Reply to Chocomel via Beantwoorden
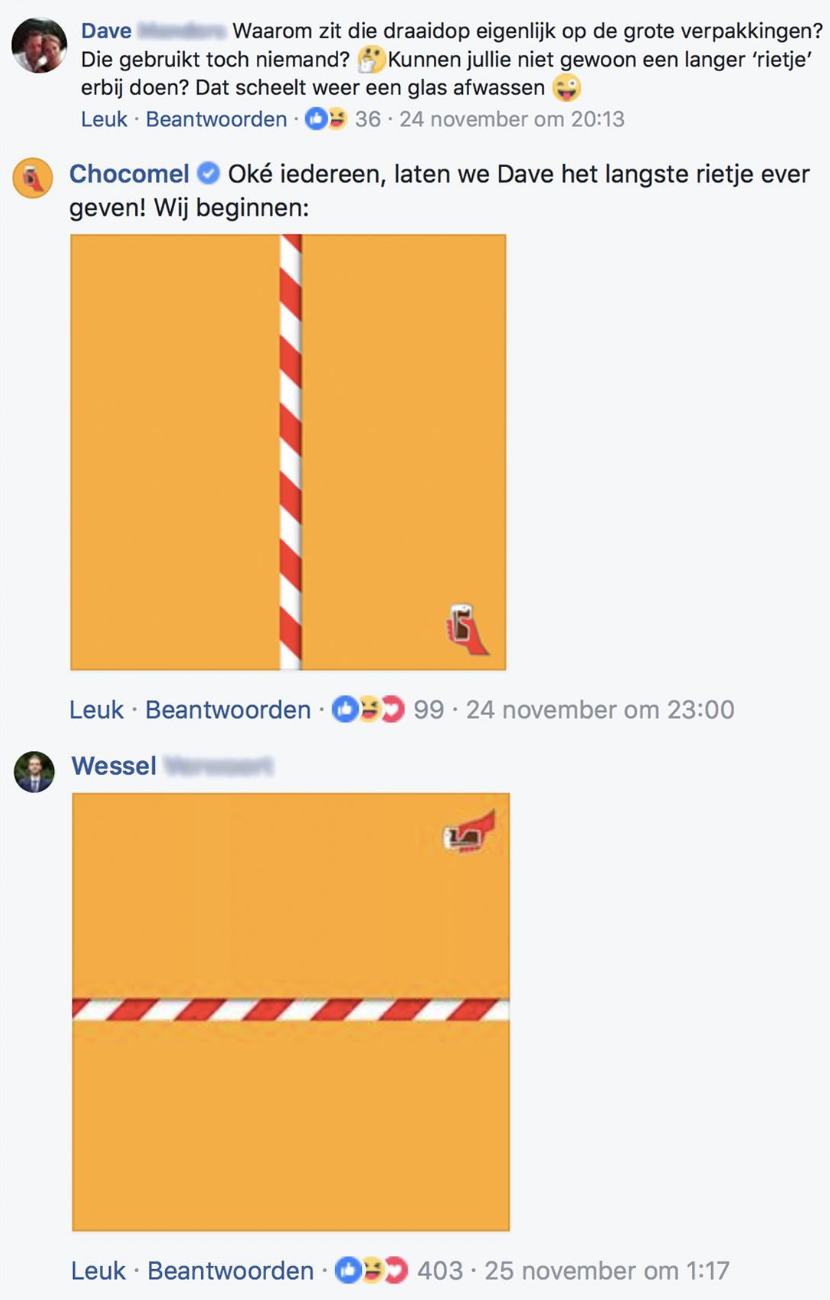 click(x=228, y=710)
